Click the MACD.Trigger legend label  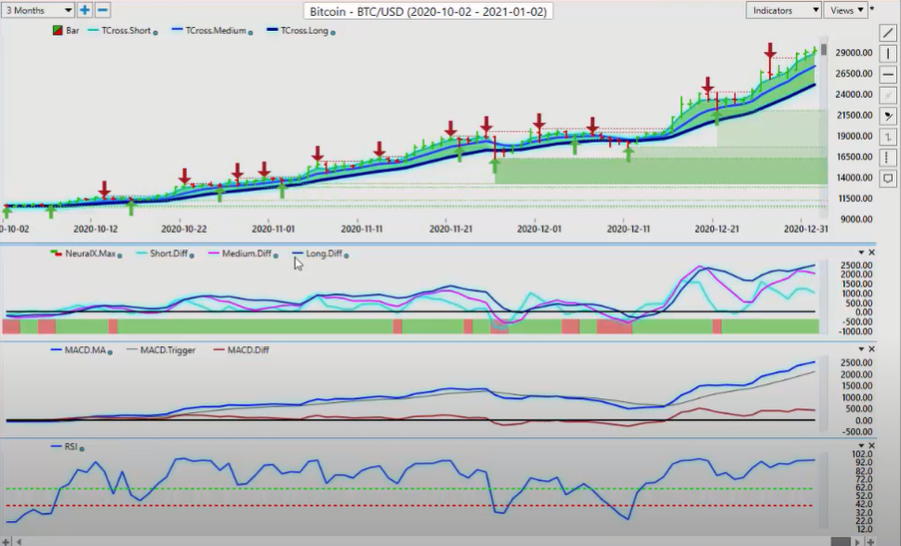click(x=168, y=350)
